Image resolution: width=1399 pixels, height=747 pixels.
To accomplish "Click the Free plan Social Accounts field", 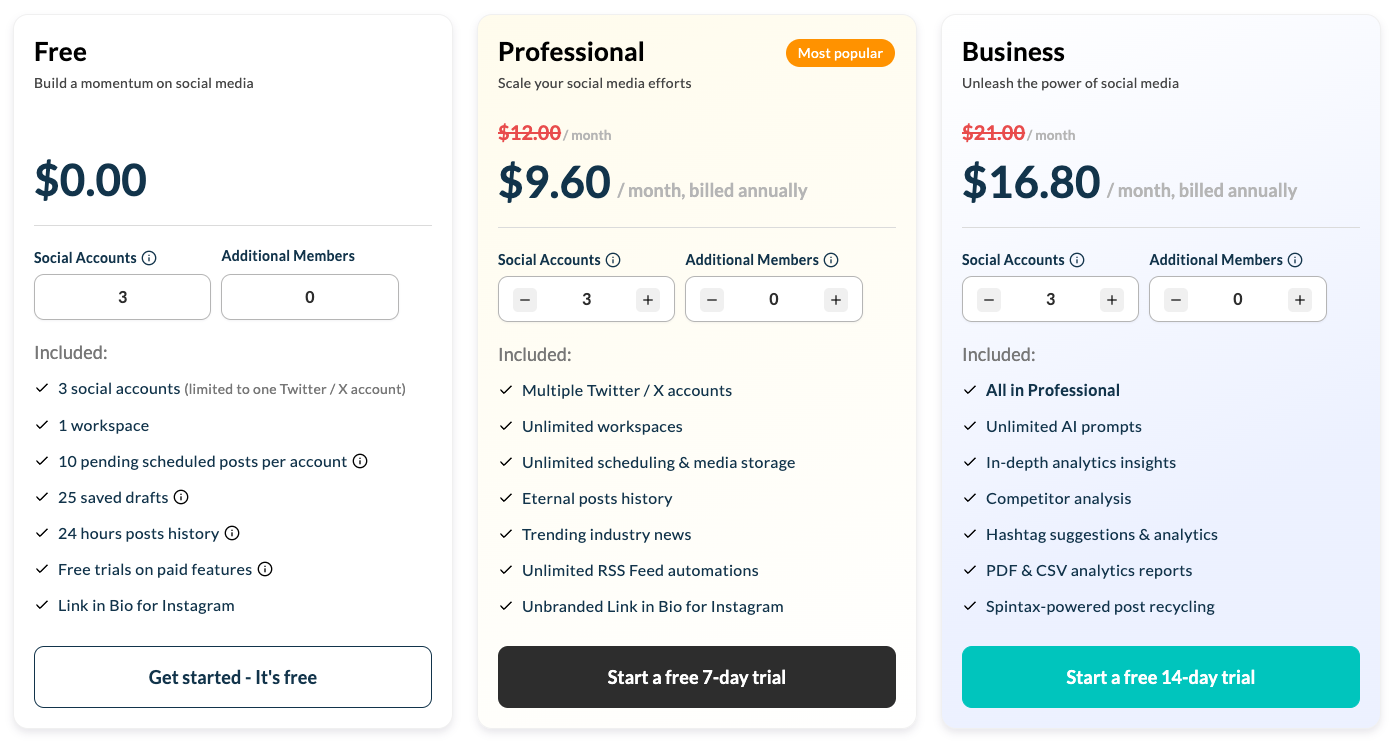I will pos(122,297).
